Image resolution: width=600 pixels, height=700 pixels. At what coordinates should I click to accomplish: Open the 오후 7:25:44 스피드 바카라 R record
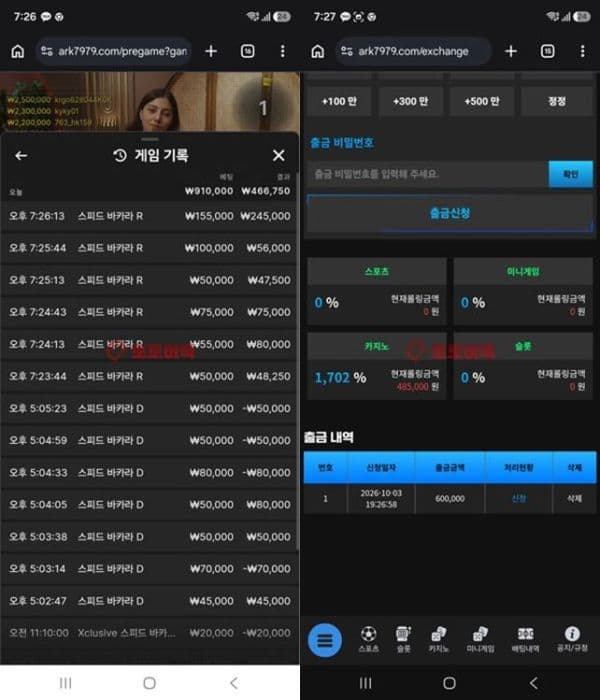point(149,248)
